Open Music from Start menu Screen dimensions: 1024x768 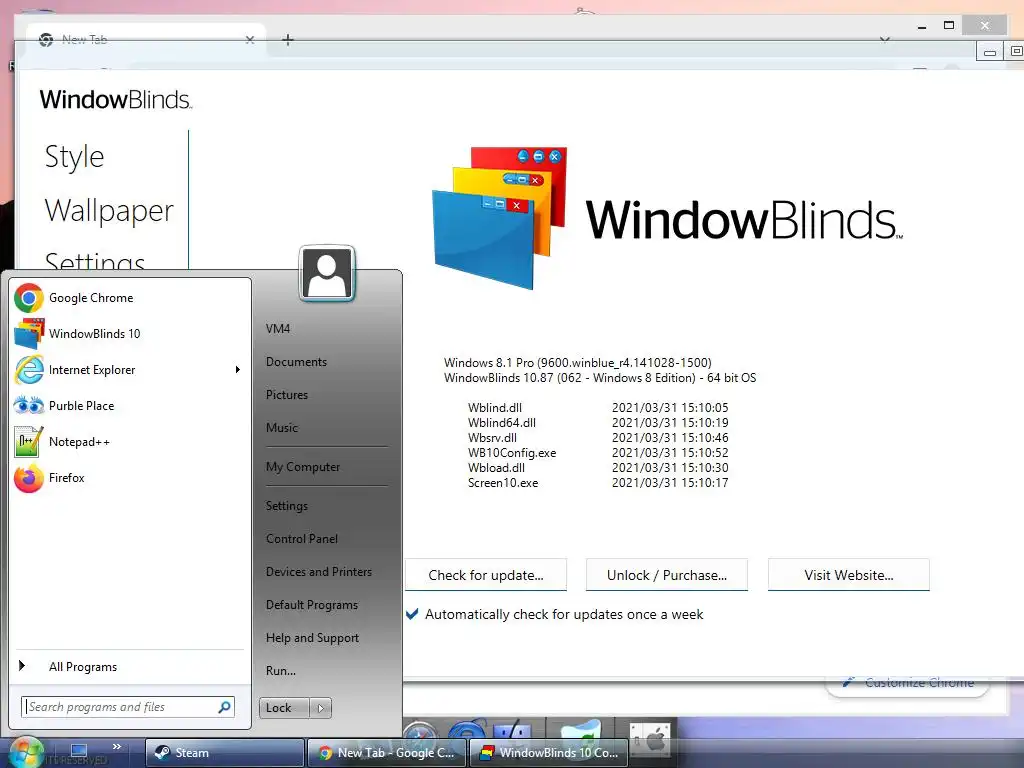282,428
